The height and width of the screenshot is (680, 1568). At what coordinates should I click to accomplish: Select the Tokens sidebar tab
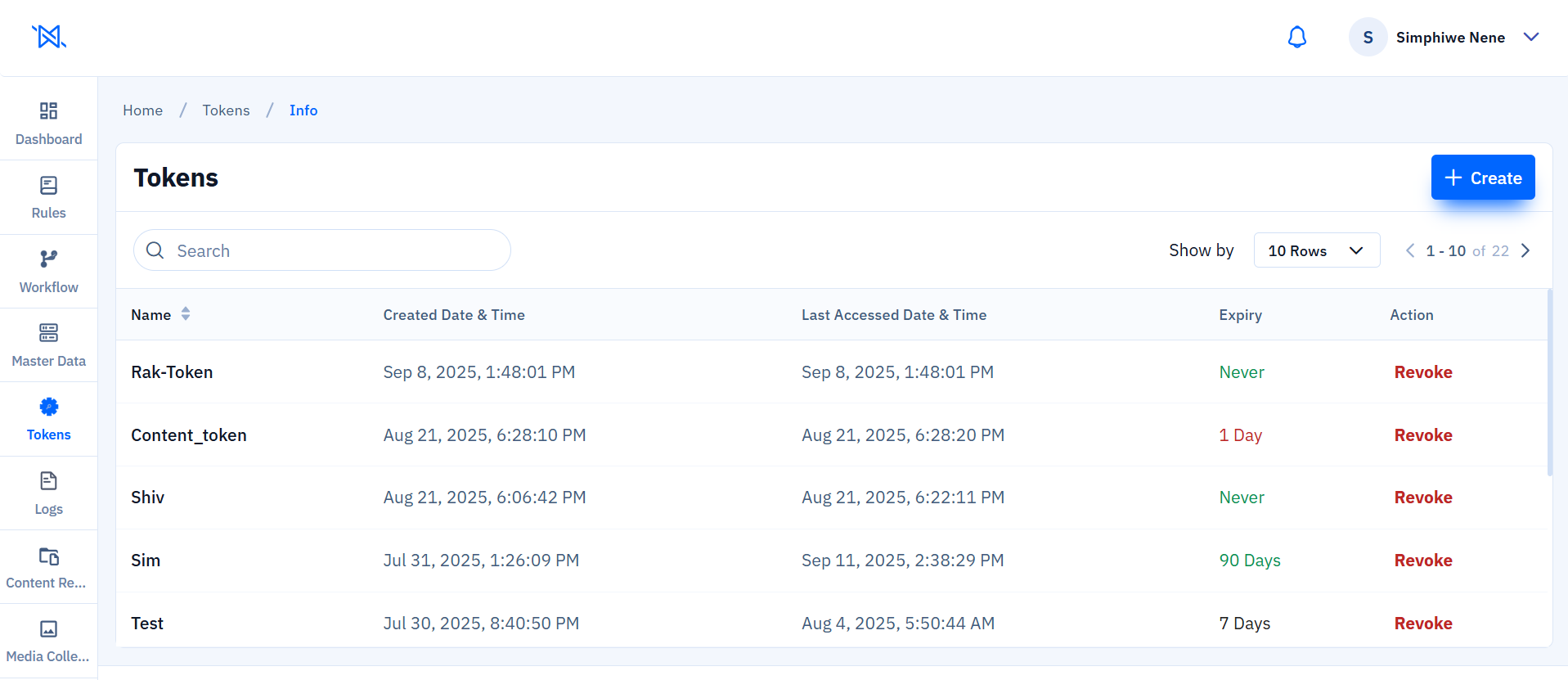point(48,419)
